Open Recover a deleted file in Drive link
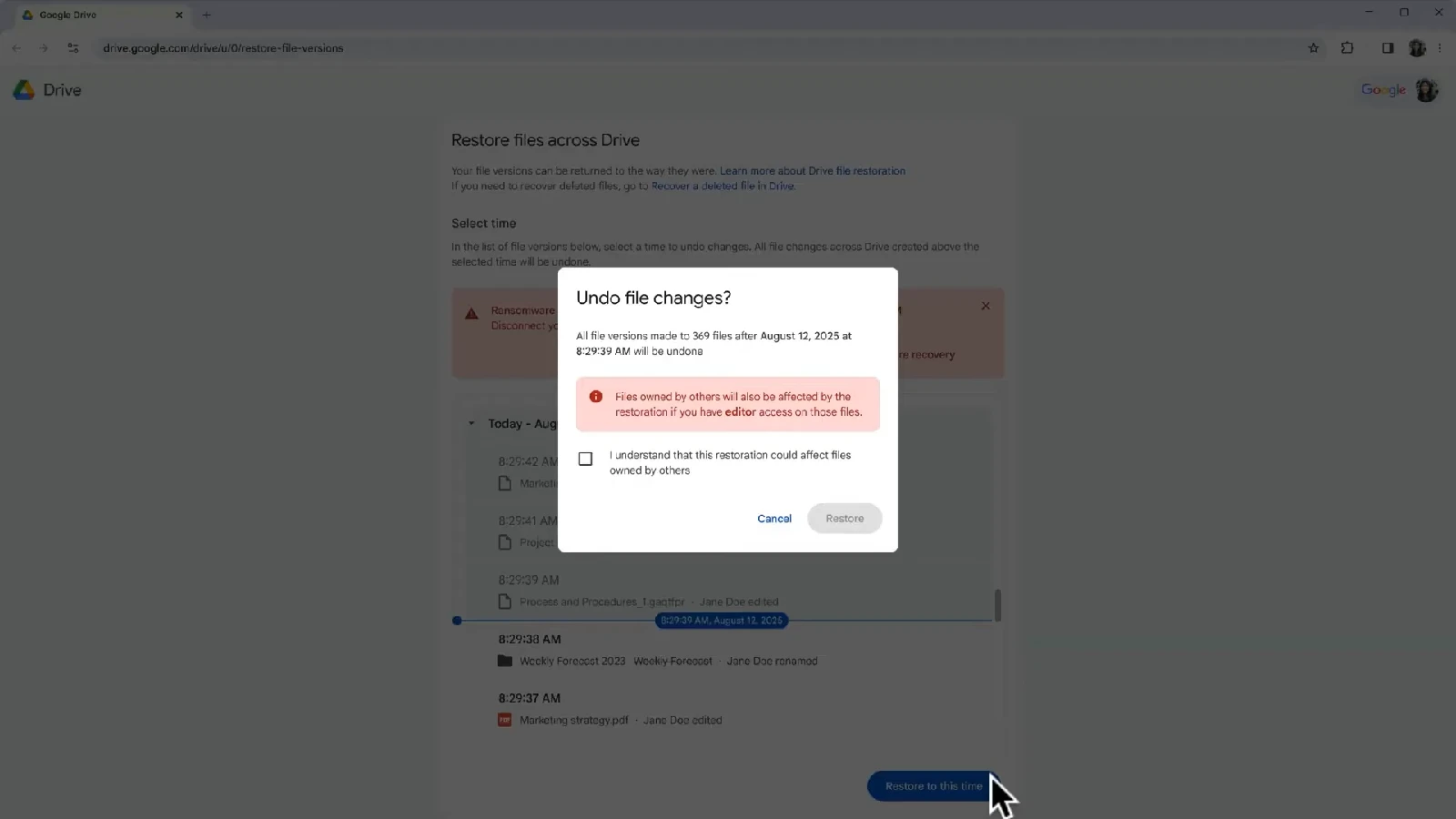 click(x=723, y=187)
